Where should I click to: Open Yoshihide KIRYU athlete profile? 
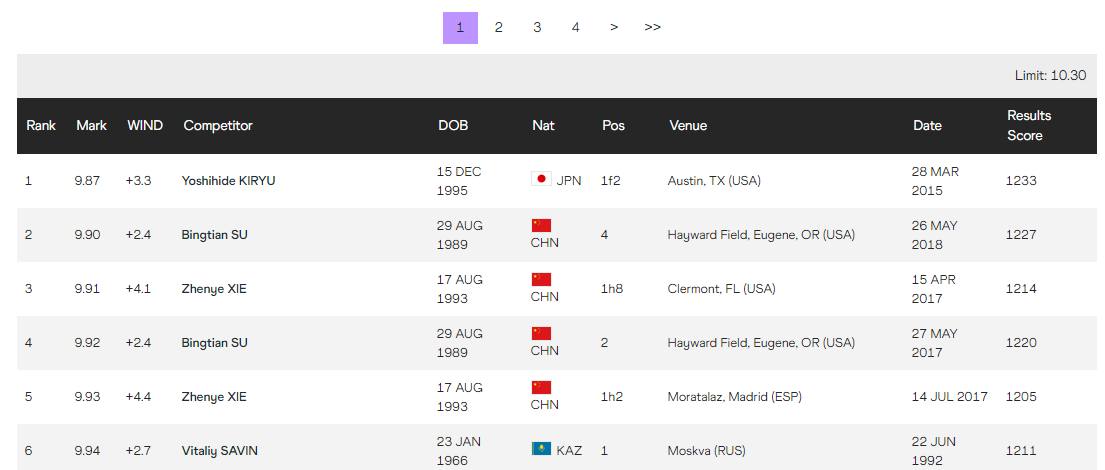click(228, 180)
